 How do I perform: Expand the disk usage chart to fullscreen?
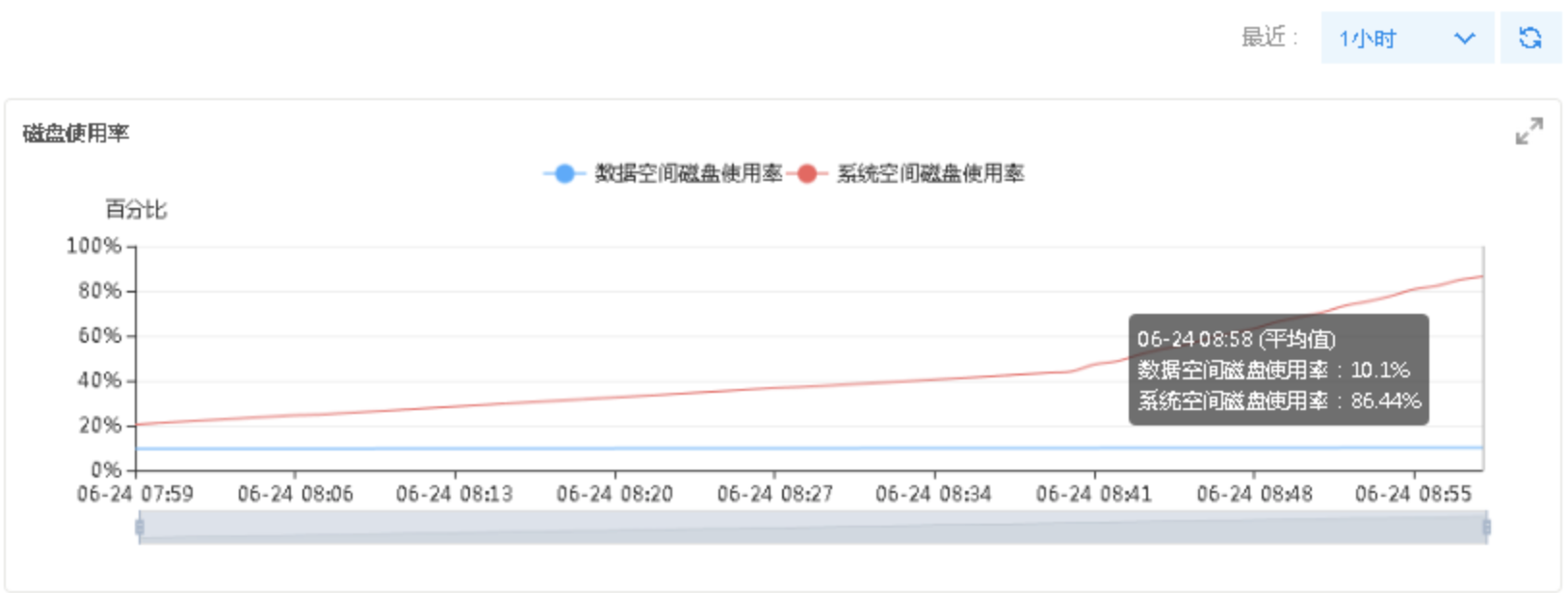pyautogui.click(x=1529, y=131)
